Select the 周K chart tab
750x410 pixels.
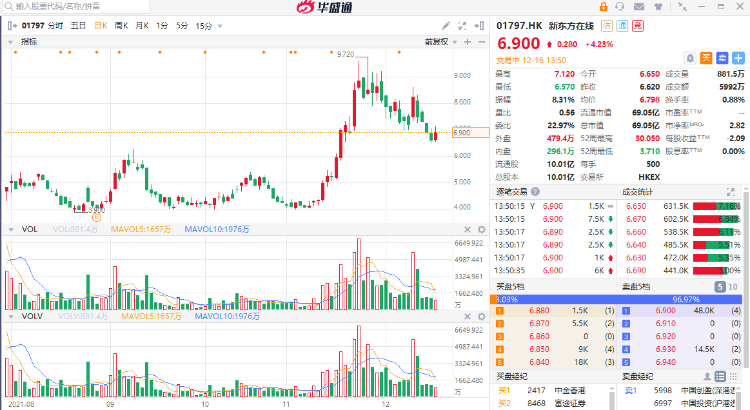pyautogui.click(x=121, y=26)
